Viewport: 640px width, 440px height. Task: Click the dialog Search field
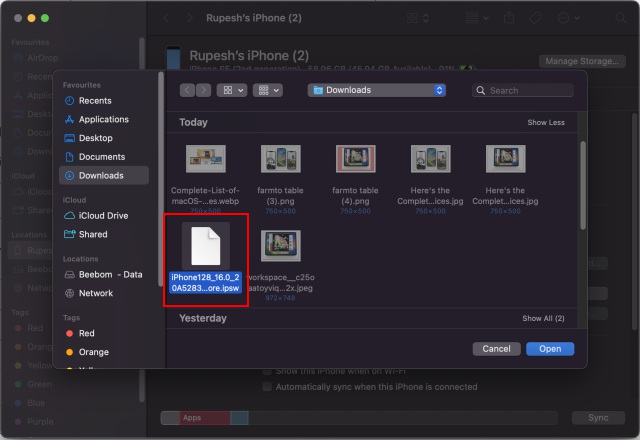(x=523, y=90)
